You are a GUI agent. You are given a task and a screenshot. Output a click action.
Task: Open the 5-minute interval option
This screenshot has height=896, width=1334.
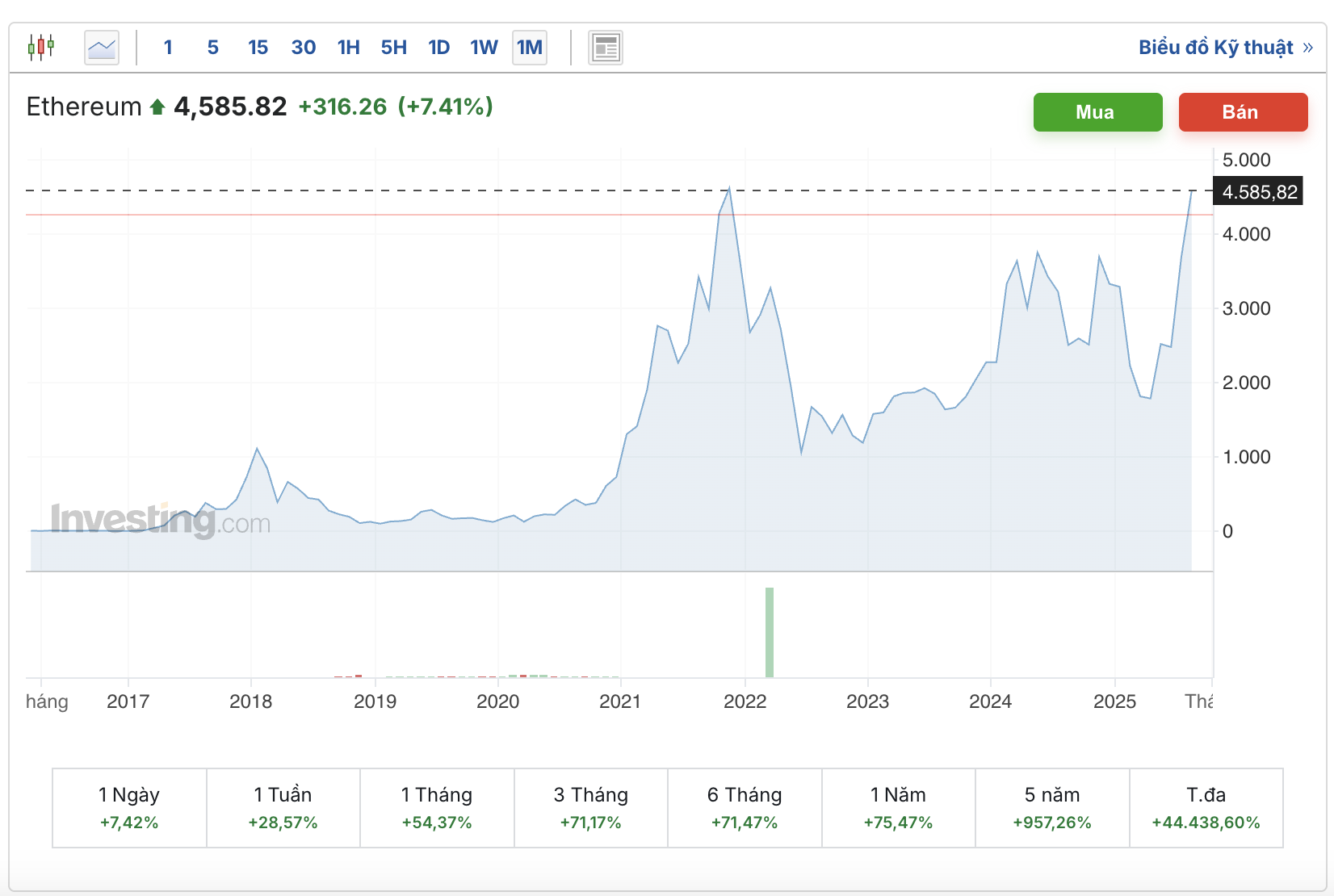click(212, 47)
